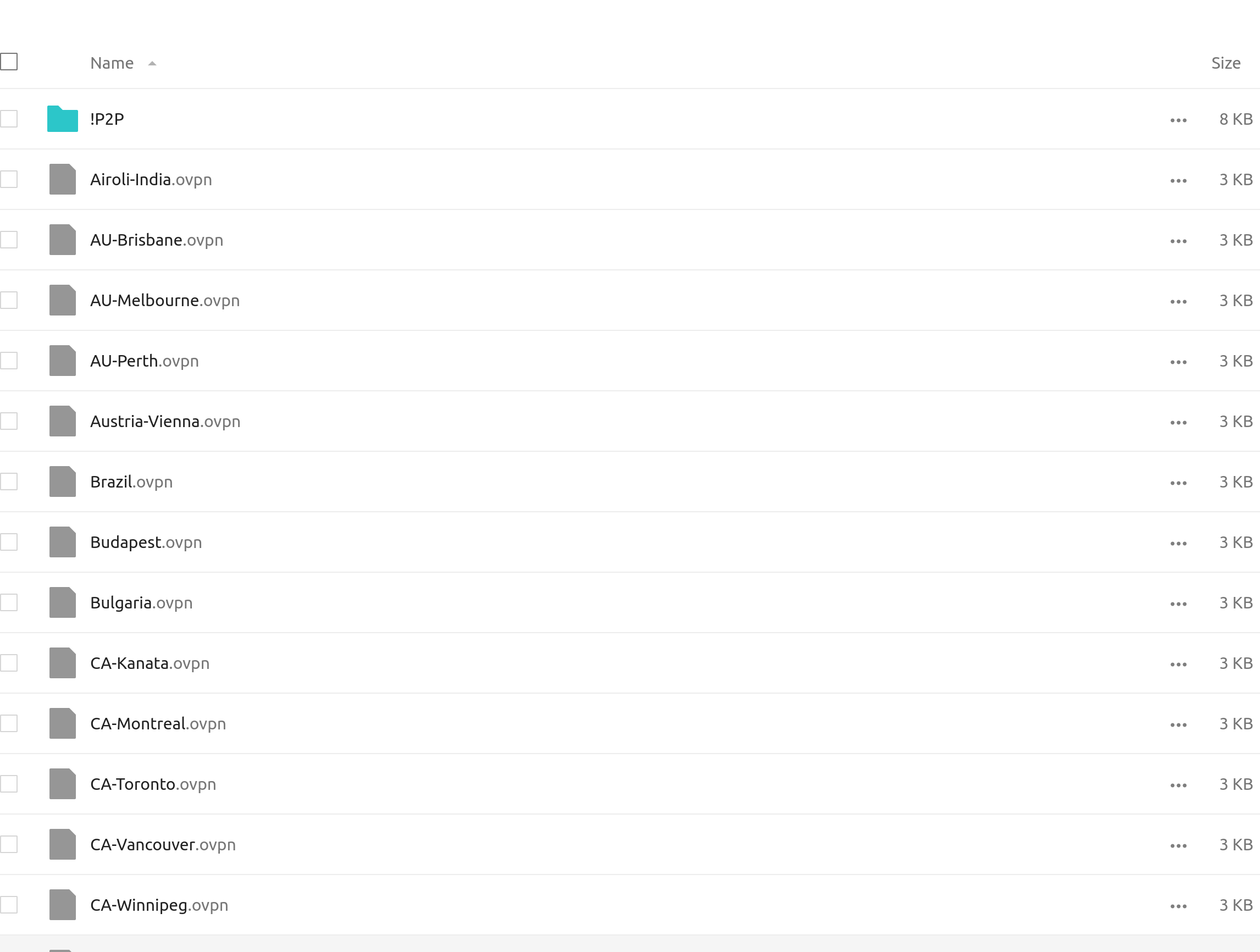Open the actions menu for CA-Kanata.ovpn
This screenshot has width=1260, height=952.
(1178, 663)
